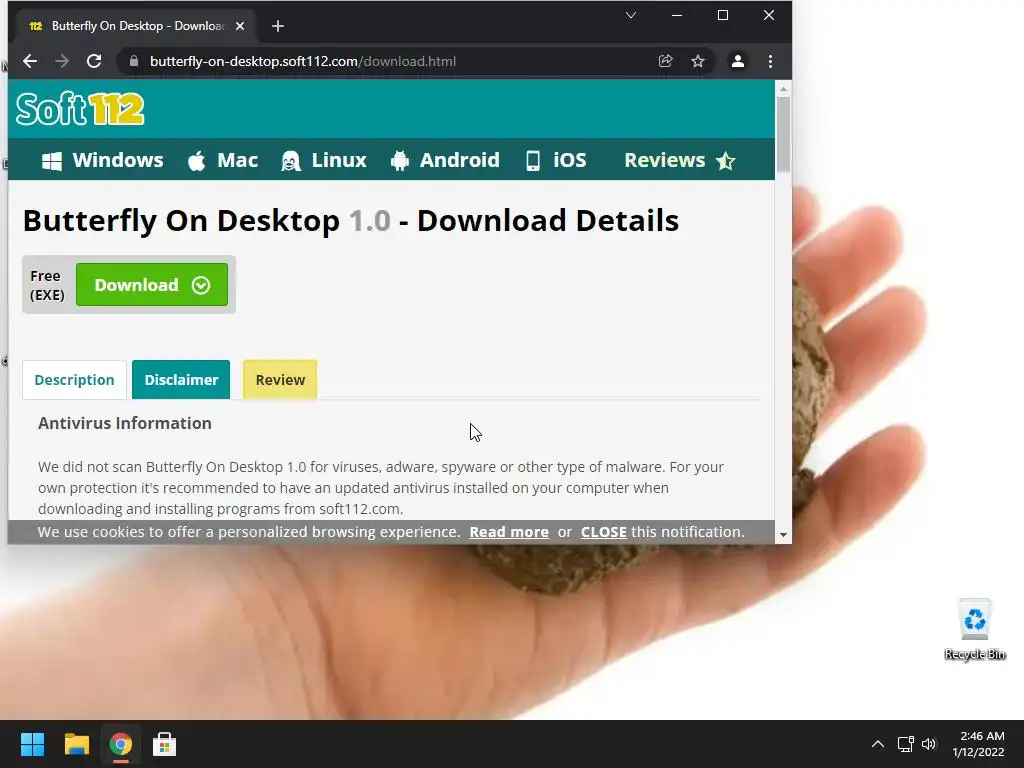1024x768 pixels.
Task: Open File Explorer from the taskbar
Action: (x=76, y=744)
